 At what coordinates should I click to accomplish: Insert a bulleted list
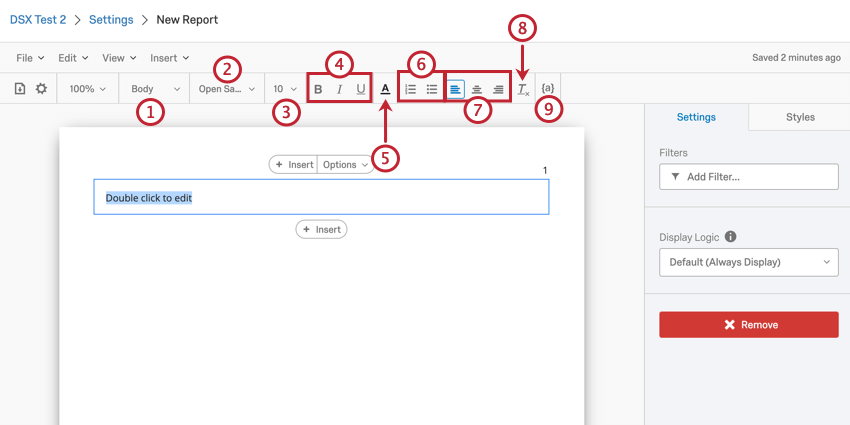432,89
